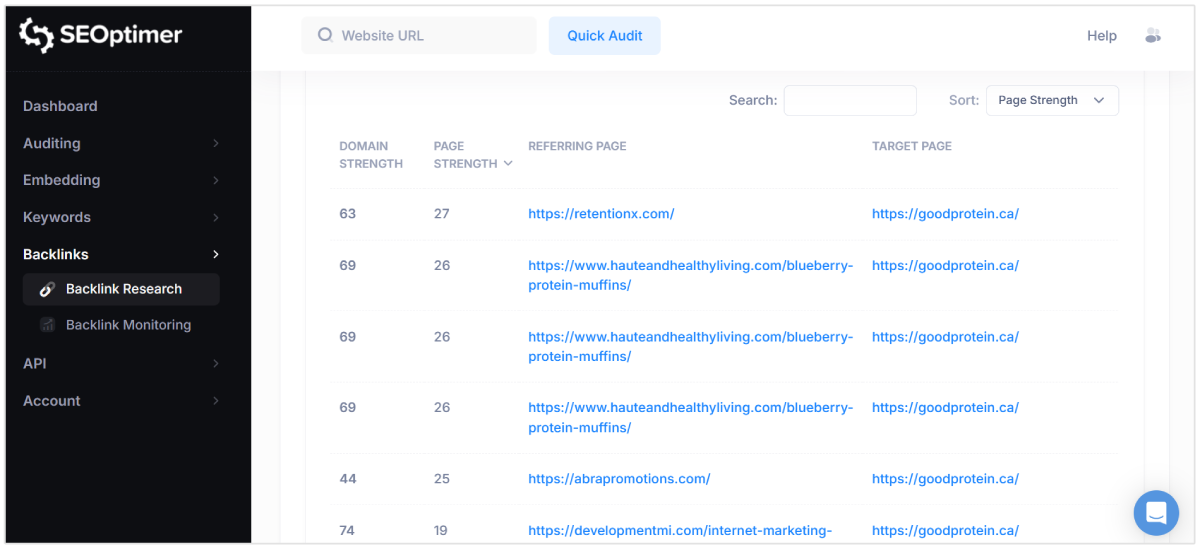This screenshot has height=549, width=1200.
Task: Expand the Keywords sidebar section
Action: pos(120,217)
